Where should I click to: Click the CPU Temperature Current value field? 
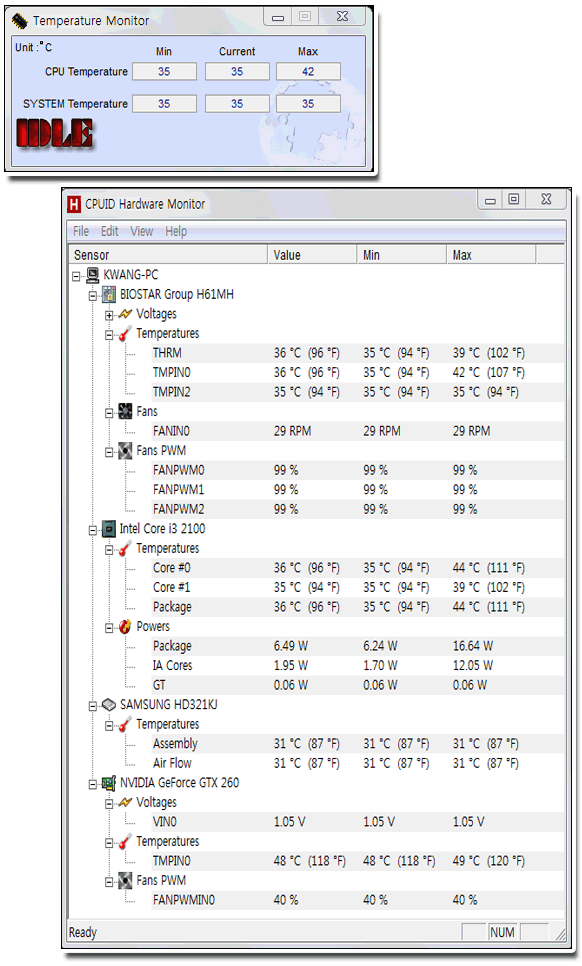click(237, 71)
